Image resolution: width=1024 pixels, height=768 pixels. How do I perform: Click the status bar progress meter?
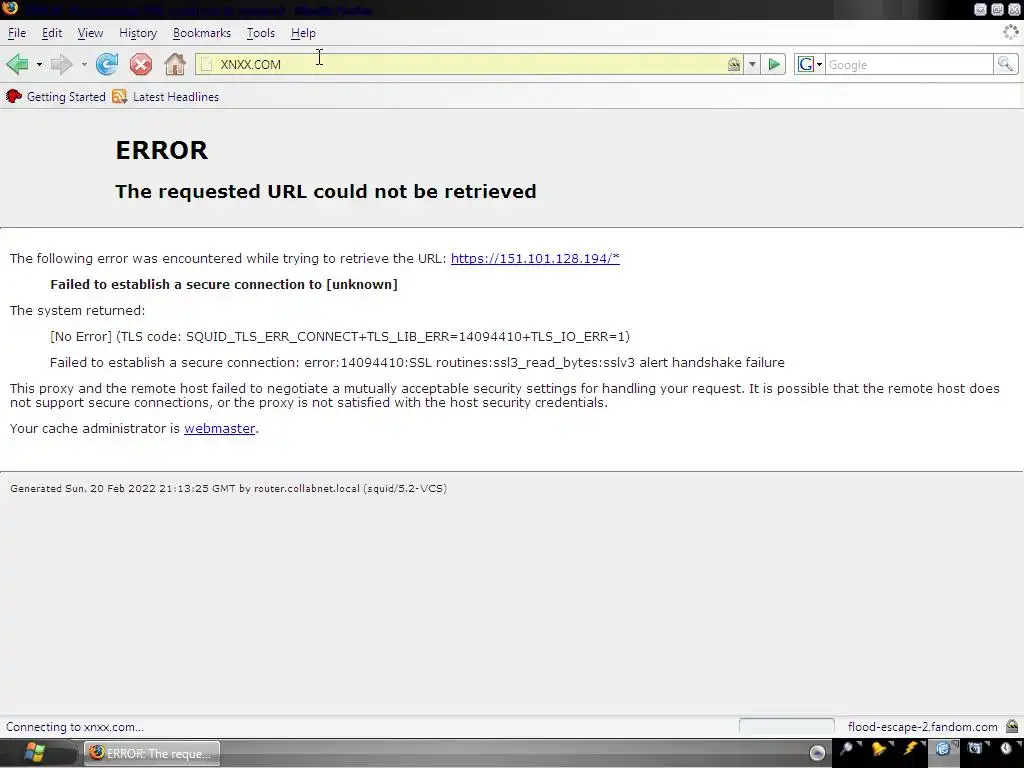click(x=786, y=726)
